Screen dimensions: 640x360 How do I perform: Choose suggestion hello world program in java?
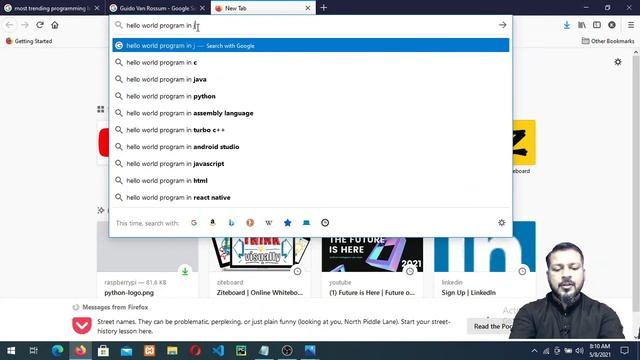311,79
